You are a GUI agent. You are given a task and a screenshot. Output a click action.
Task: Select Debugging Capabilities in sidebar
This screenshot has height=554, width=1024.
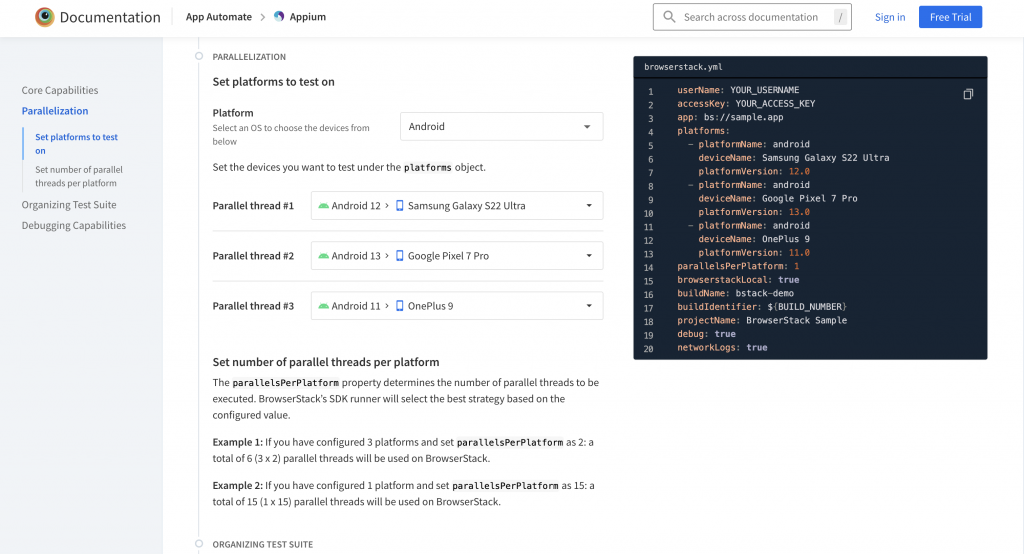tap(74, 226)
